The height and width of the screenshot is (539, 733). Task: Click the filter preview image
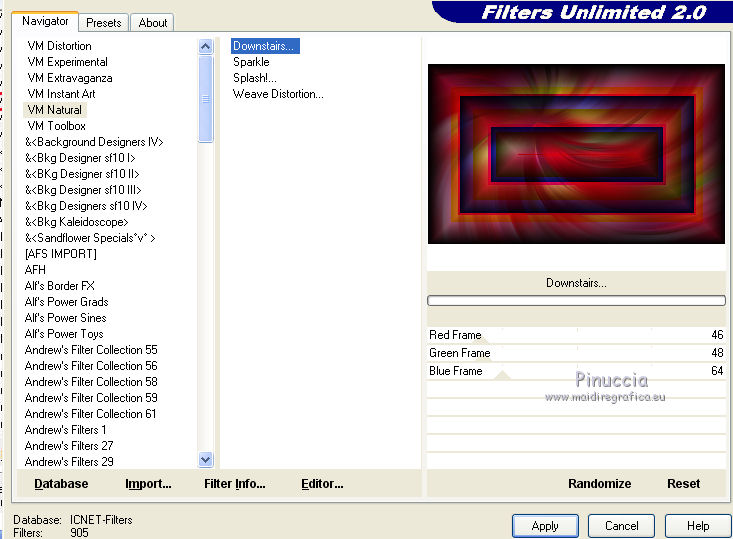point(576,154)
